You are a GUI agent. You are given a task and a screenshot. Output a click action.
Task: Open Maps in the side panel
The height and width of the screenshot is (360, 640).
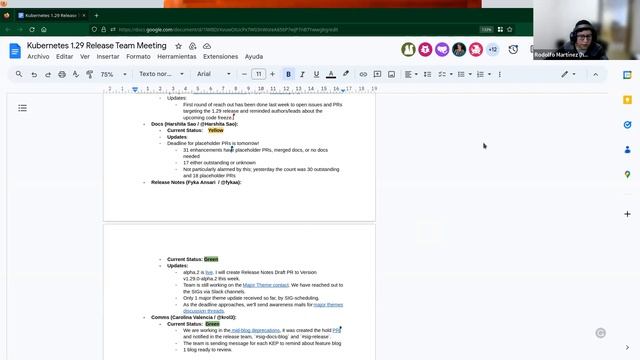pyautogui.click(x=627, y=174)
